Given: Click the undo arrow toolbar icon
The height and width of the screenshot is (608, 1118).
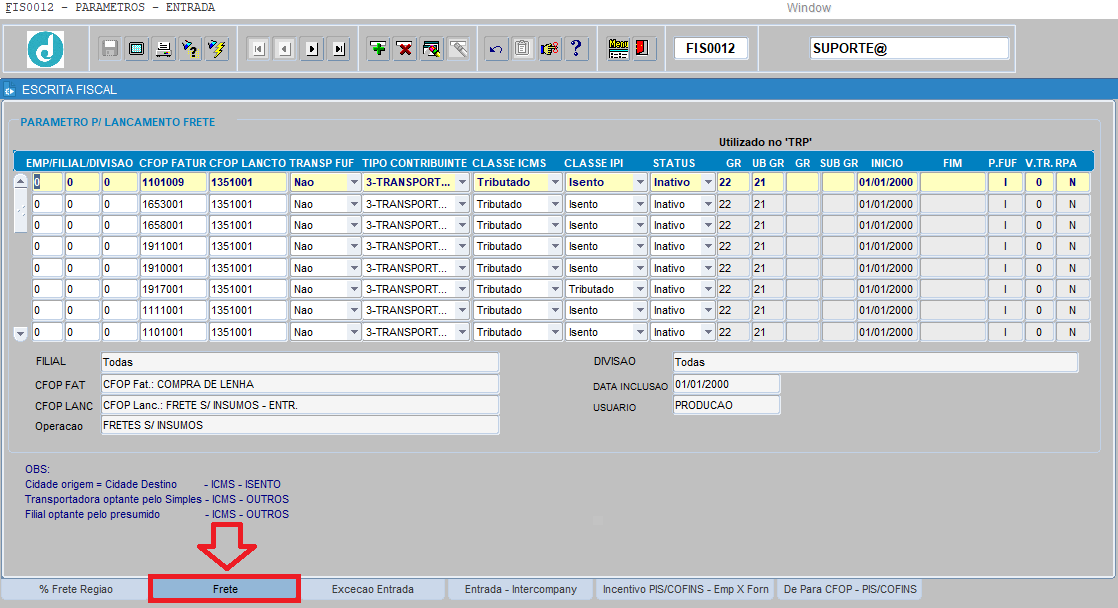Looking at the screenshot, I should (x=496, y=48).
